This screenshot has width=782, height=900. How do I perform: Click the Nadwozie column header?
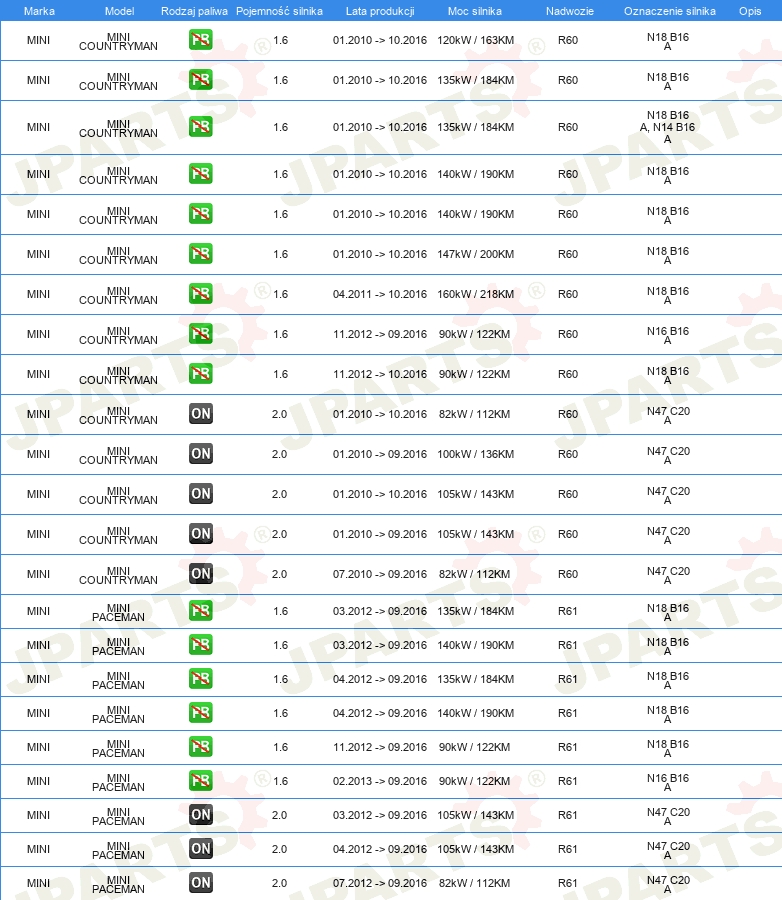pos(570,11)
